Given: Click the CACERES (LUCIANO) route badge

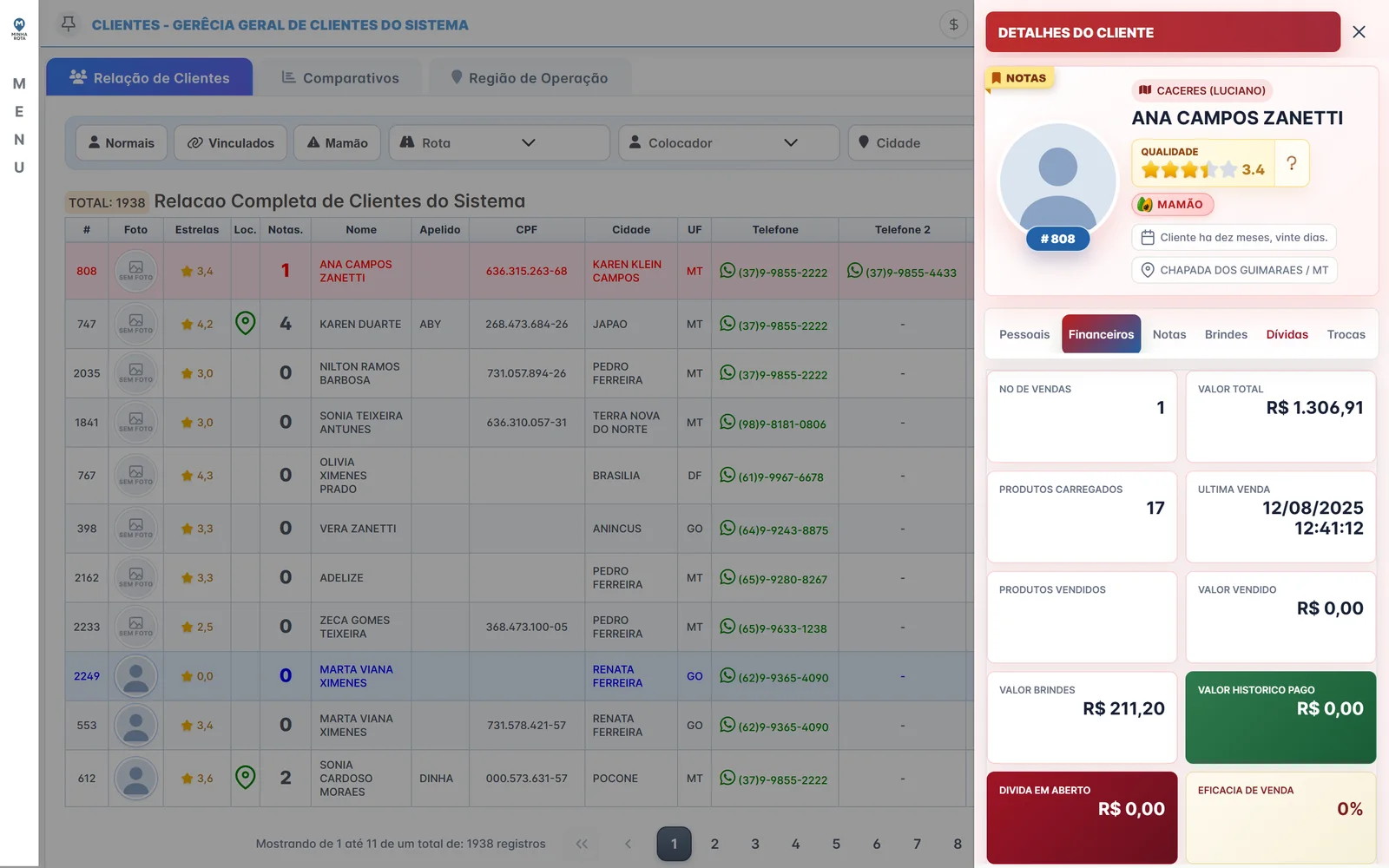Looking at the screenshot, I should [1202, 90].
